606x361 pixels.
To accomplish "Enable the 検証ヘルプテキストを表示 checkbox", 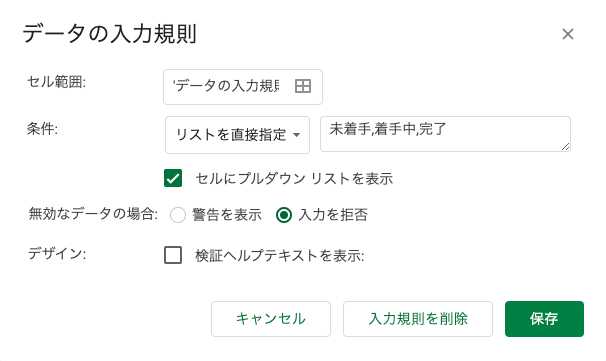I will coord(173,255).
